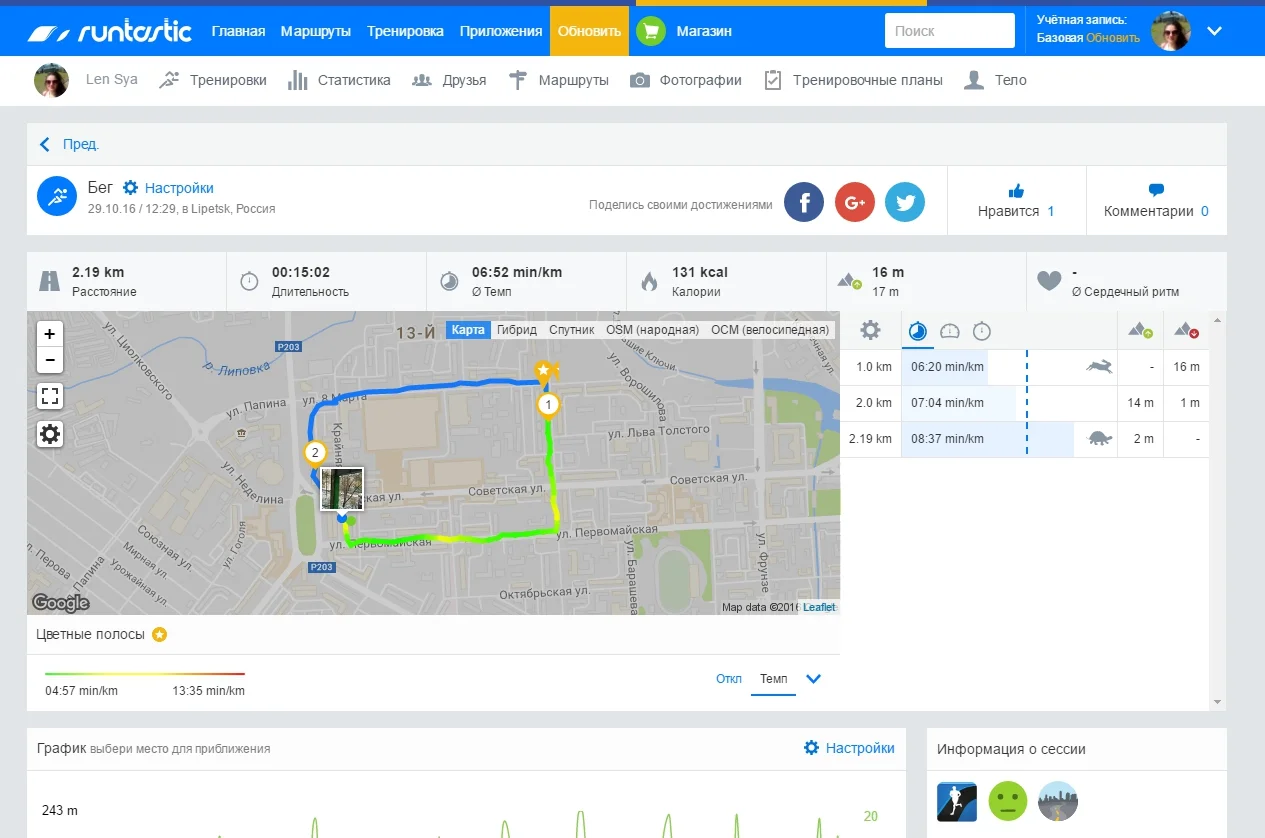The width and height of the screenshot is (1265, 838).
Task: Enter fullscreen map view
Action: 50,396
